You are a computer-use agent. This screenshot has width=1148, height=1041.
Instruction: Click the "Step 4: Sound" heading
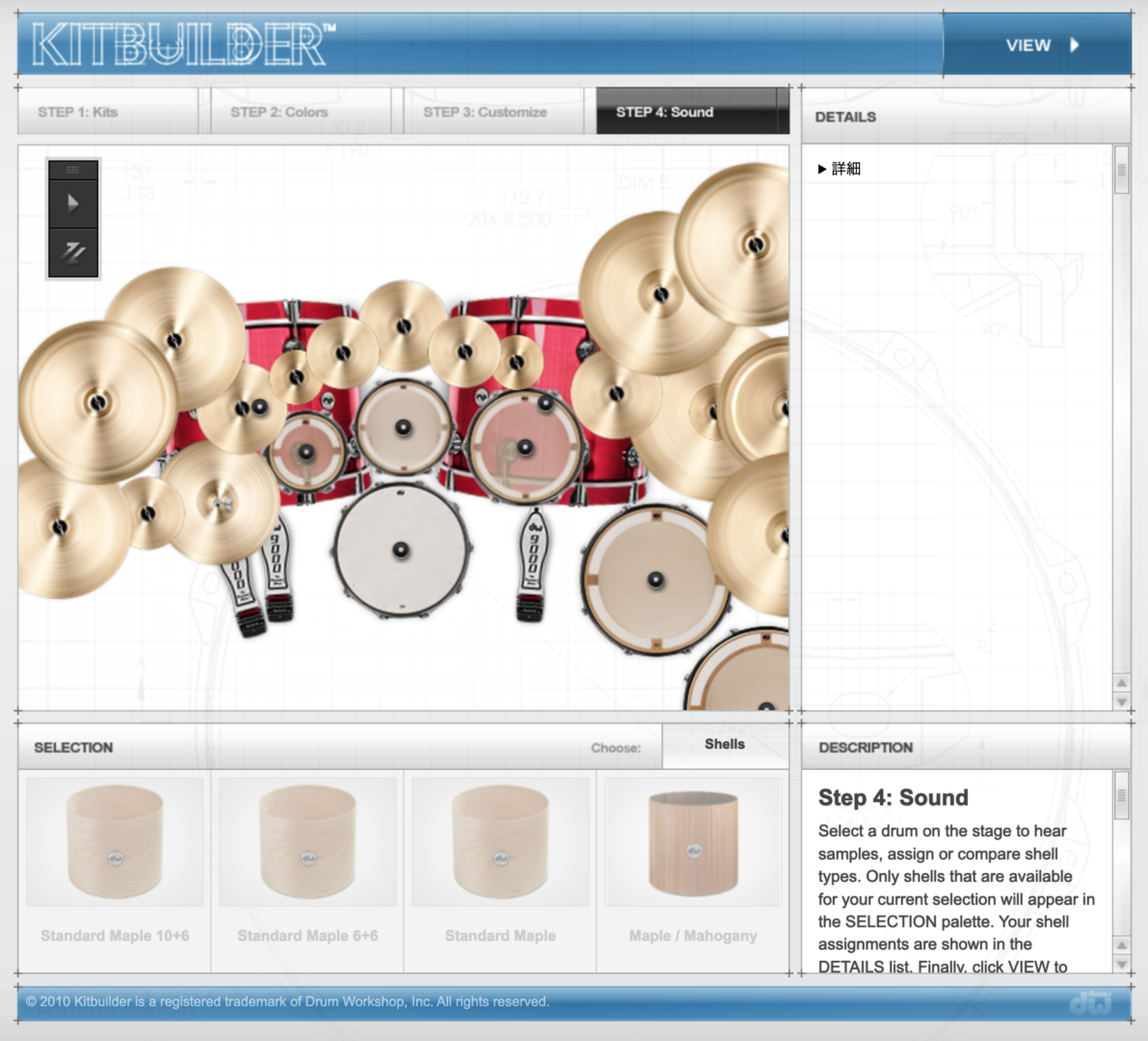click(x=894, y=797)
